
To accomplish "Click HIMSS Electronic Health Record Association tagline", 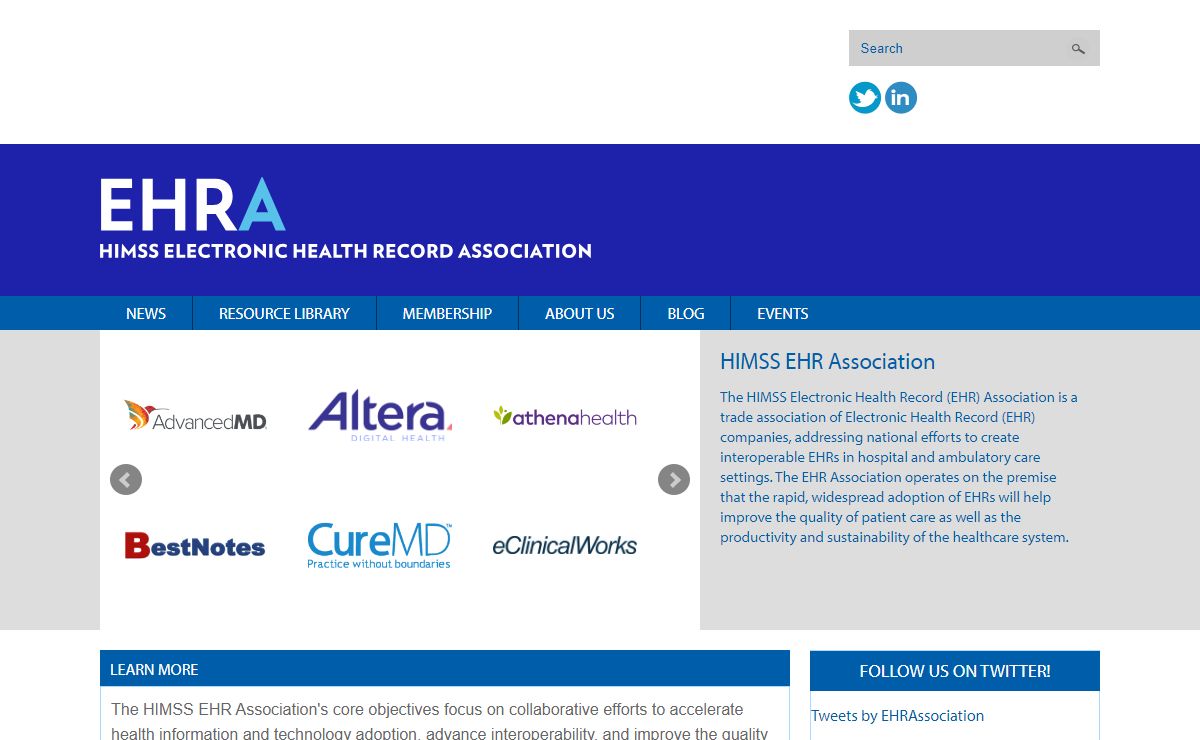I will click(x=345, y=251).
